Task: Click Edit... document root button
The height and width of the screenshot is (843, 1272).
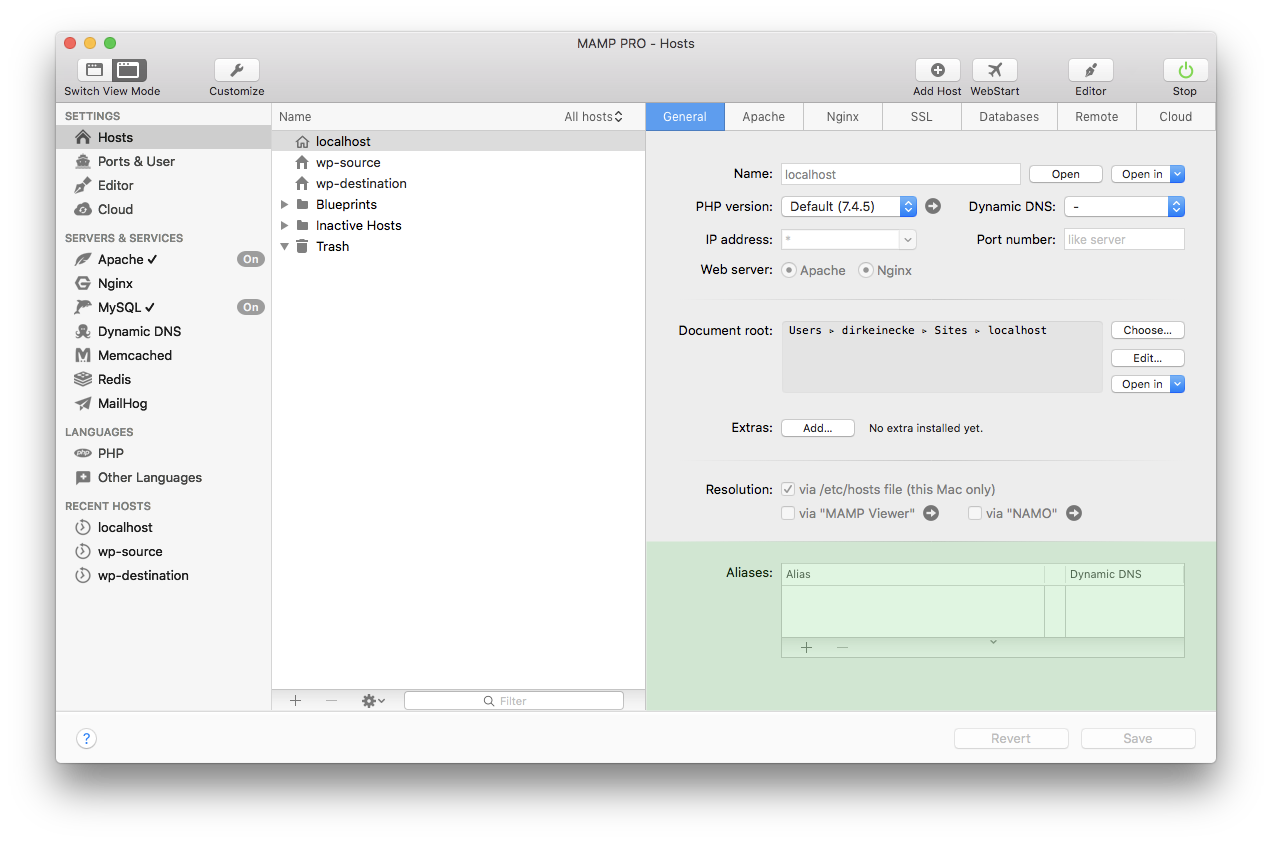Action: pos(1148,358)
